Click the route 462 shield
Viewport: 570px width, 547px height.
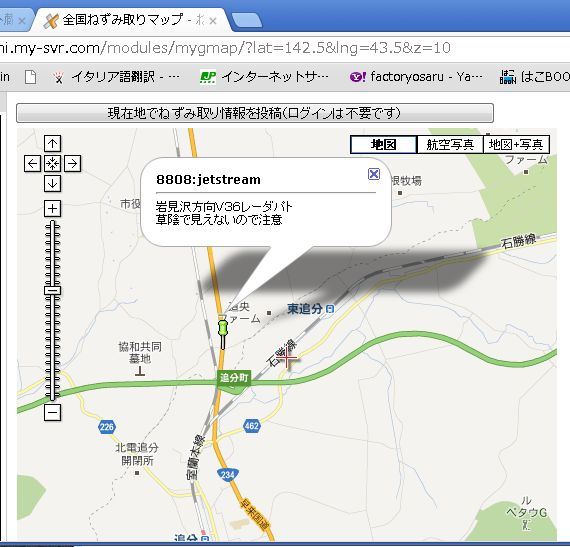pos(252,426)
